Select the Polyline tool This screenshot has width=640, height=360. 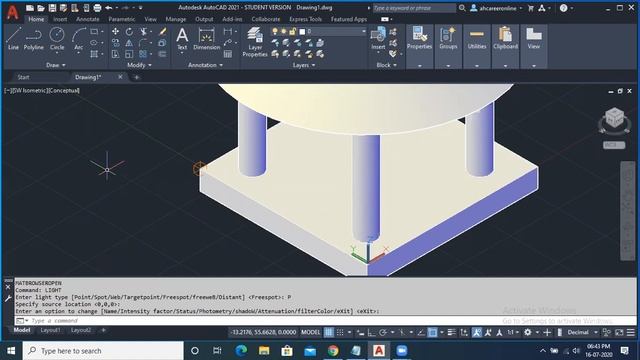33,39
